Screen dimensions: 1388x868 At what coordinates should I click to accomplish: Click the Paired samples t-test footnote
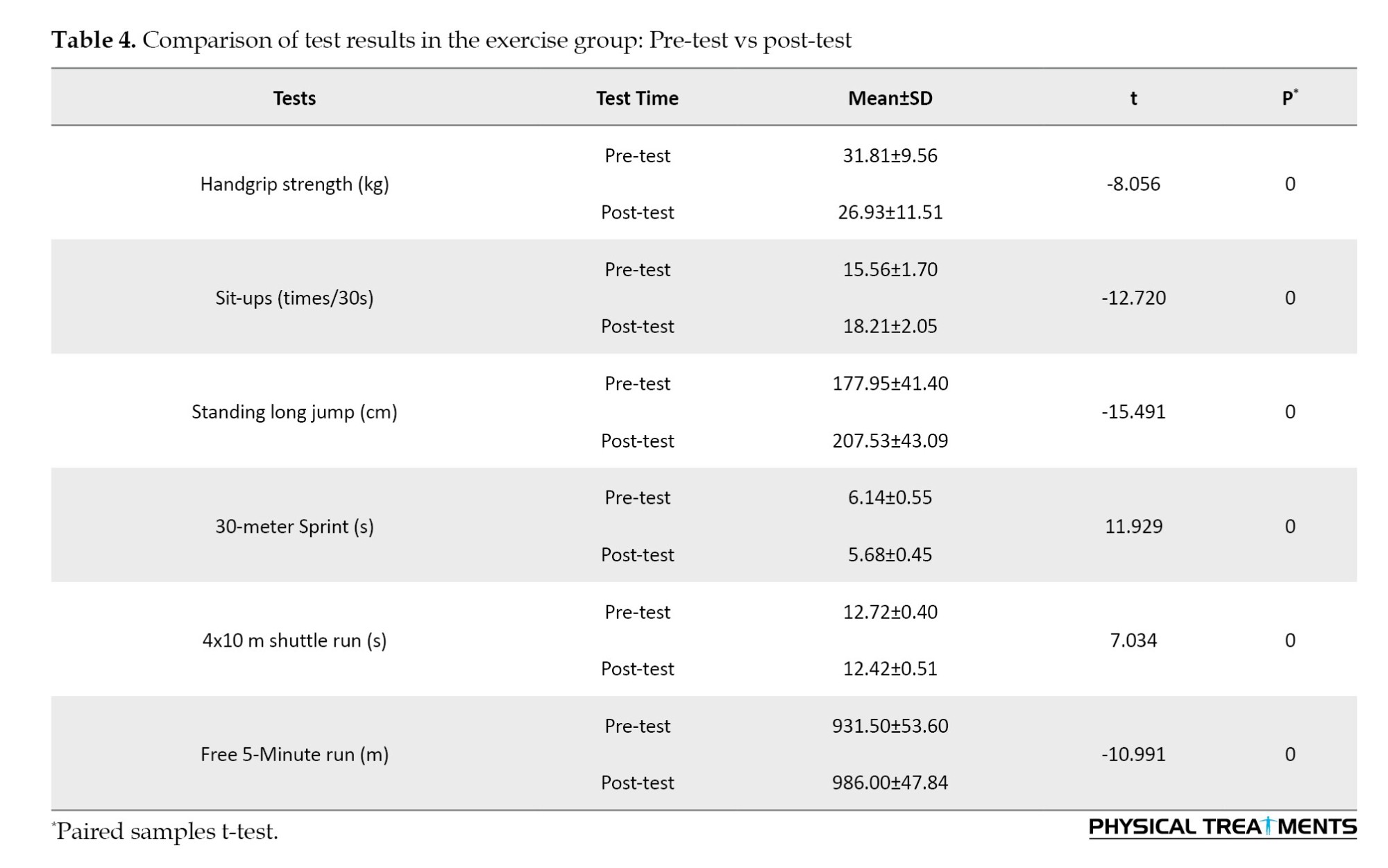click(165, 831)
